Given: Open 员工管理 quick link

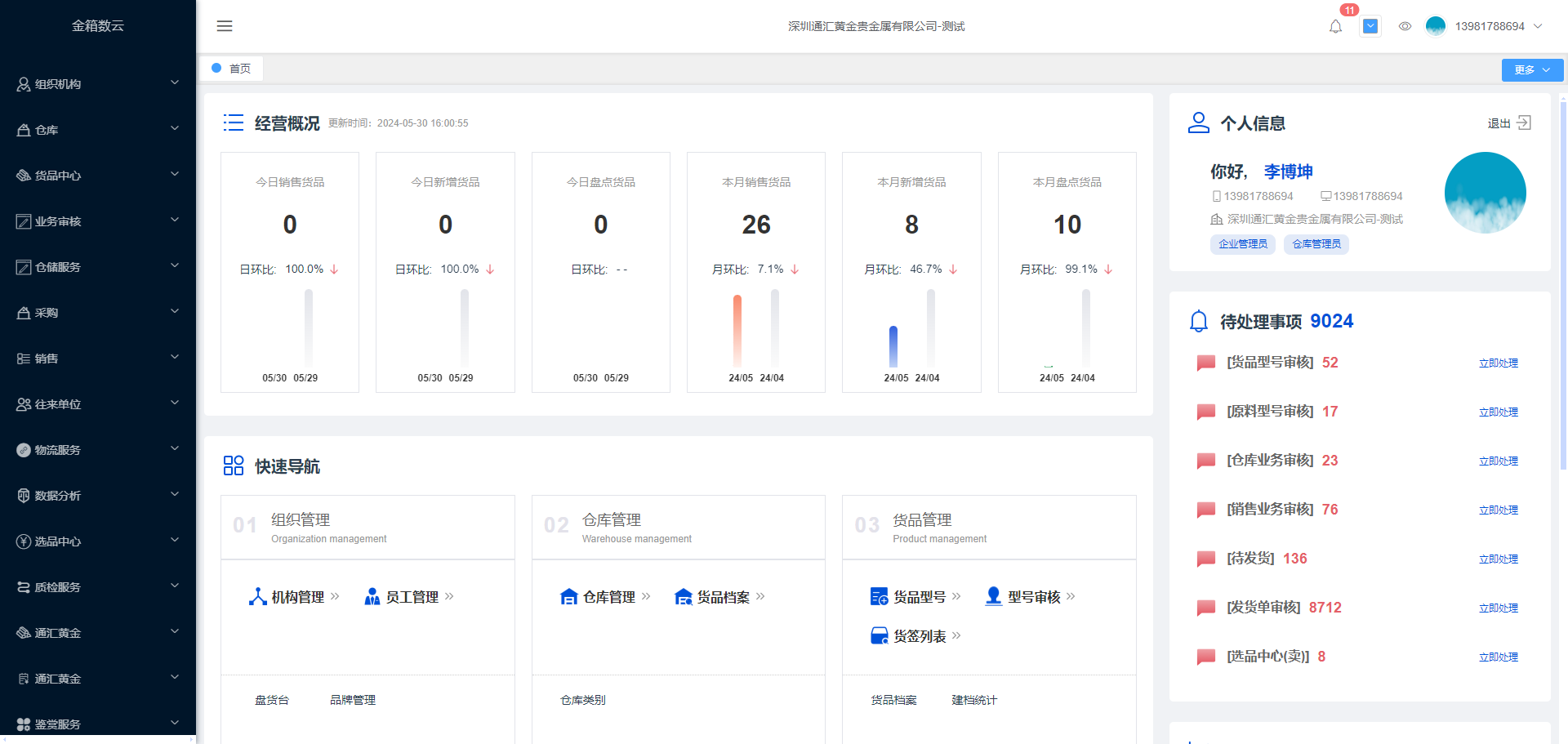Looking at the screenshot, I should (408, 597).
